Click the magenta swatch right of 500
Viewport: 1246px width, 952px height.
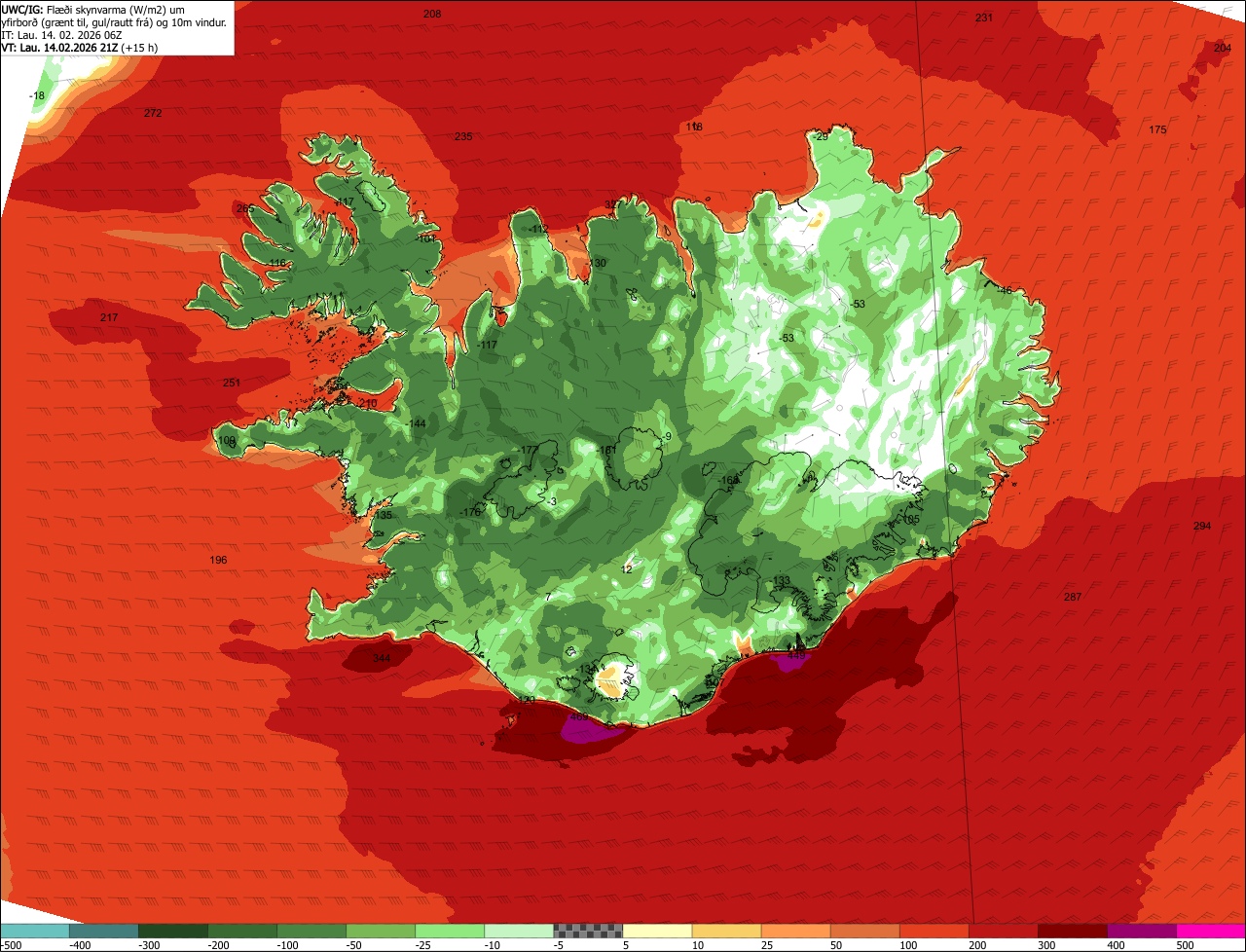(1211, 931)
